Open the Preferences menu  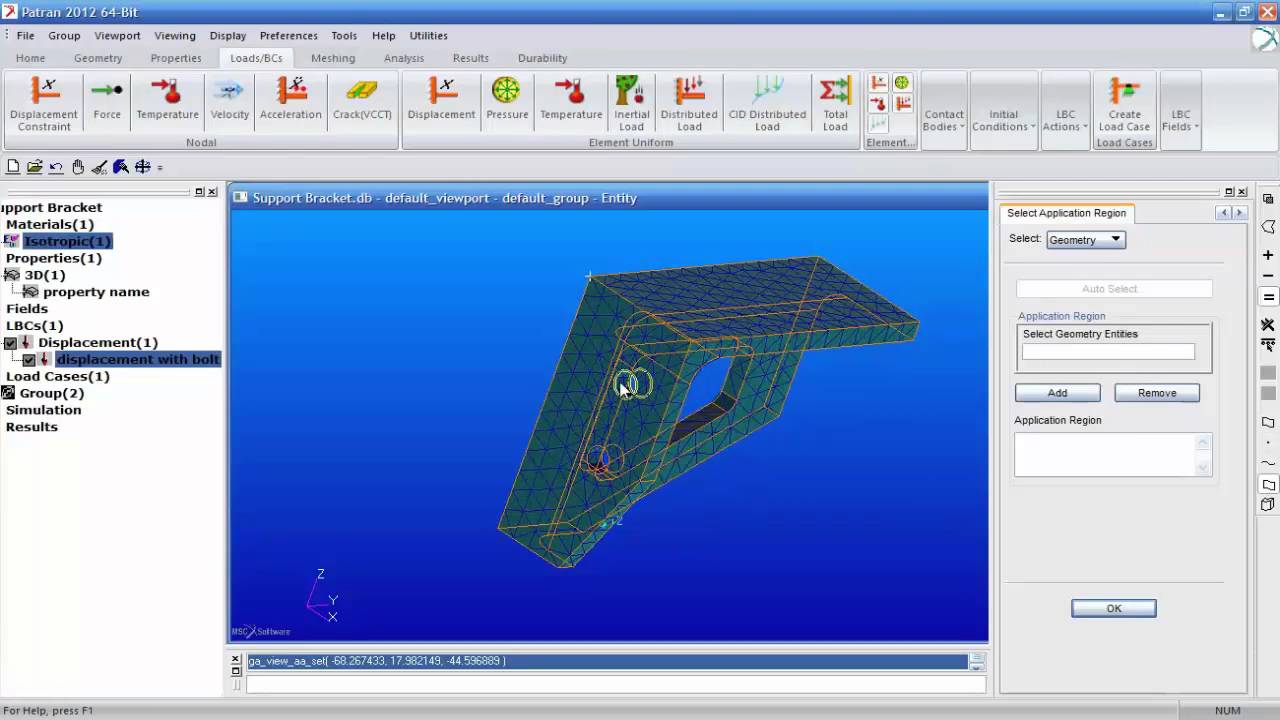[288, 35]
